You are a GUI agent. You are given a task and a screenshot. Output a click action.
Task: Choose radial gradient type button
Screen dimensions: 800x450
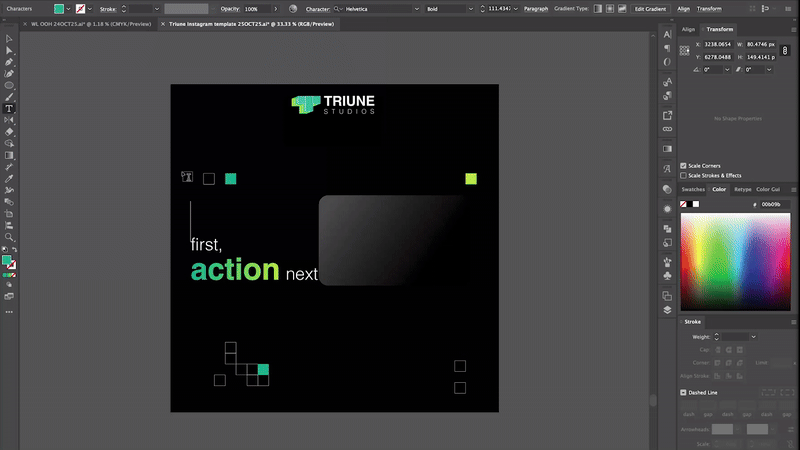(x=610, y=9)
